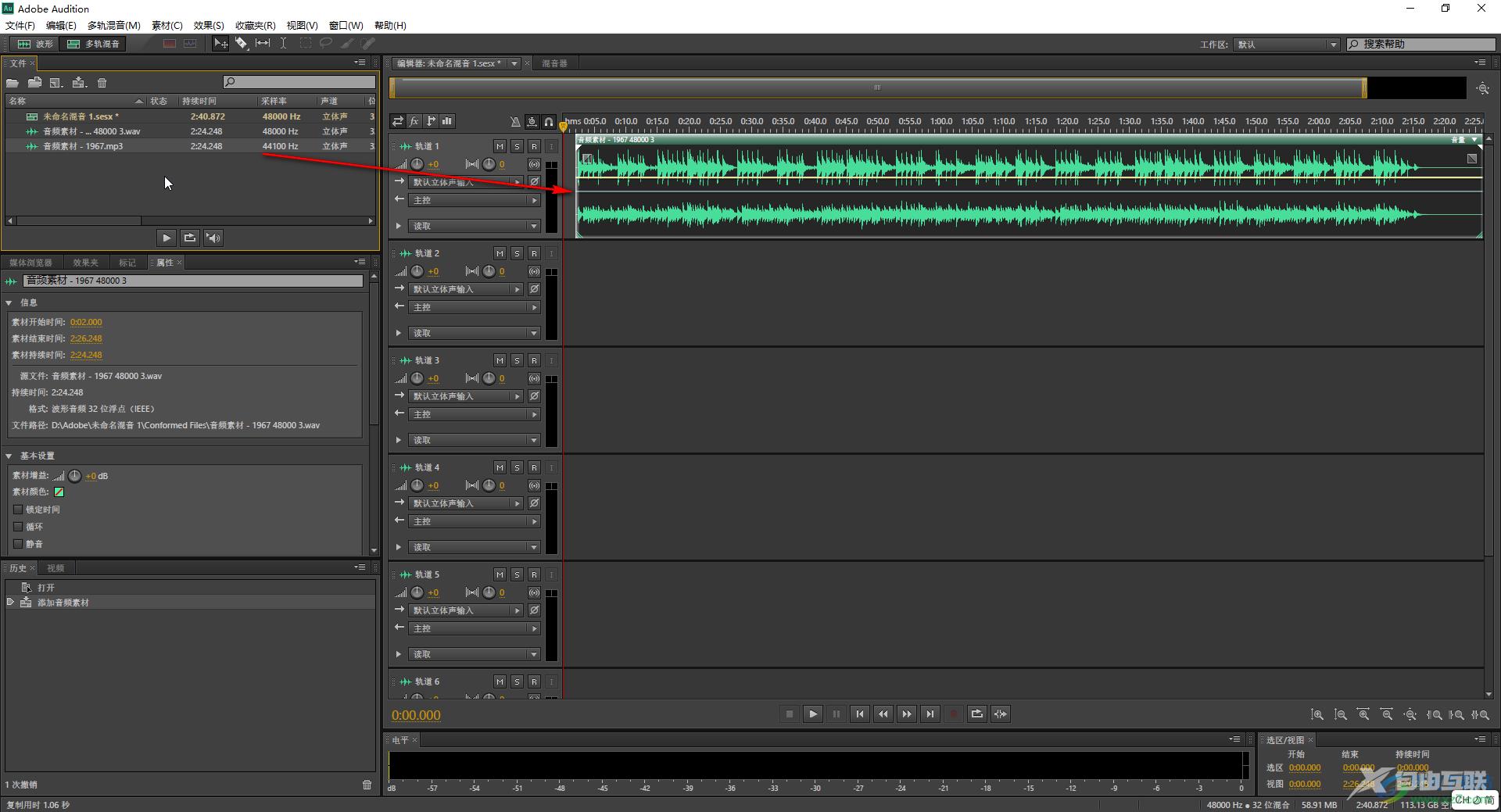Open the 效果(S) menu
Viewport: 1501px width, 812px height.
[209, 26]
